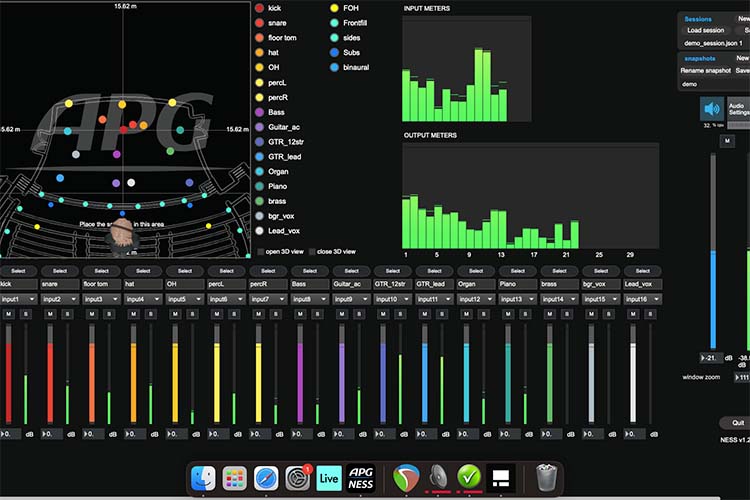This screenshot has width=750, height=500.
Task: Click the Organ channel fader
Action: 466,373
